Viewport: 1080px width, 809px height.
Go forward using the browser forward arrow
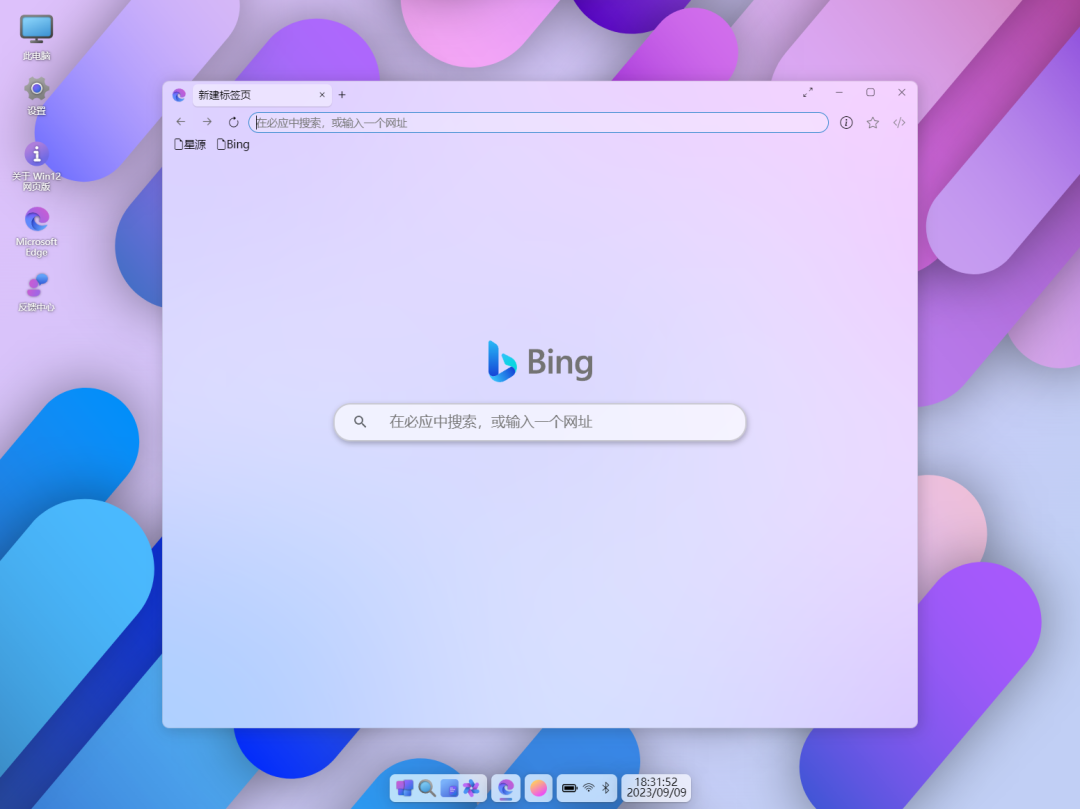point(207,122)
